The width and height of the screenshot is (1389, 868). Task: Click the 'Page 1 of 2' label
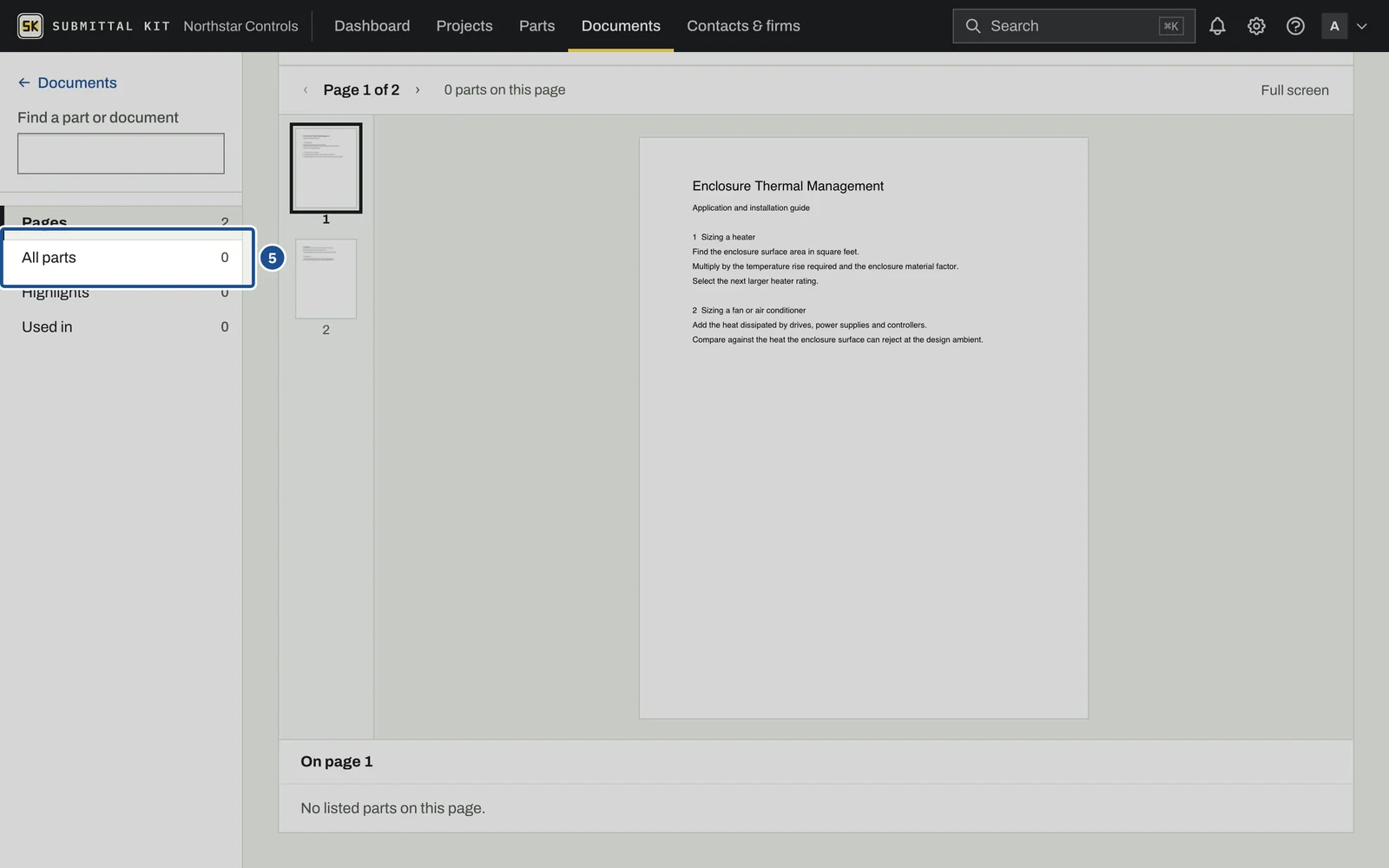click(x=361, y=89)
